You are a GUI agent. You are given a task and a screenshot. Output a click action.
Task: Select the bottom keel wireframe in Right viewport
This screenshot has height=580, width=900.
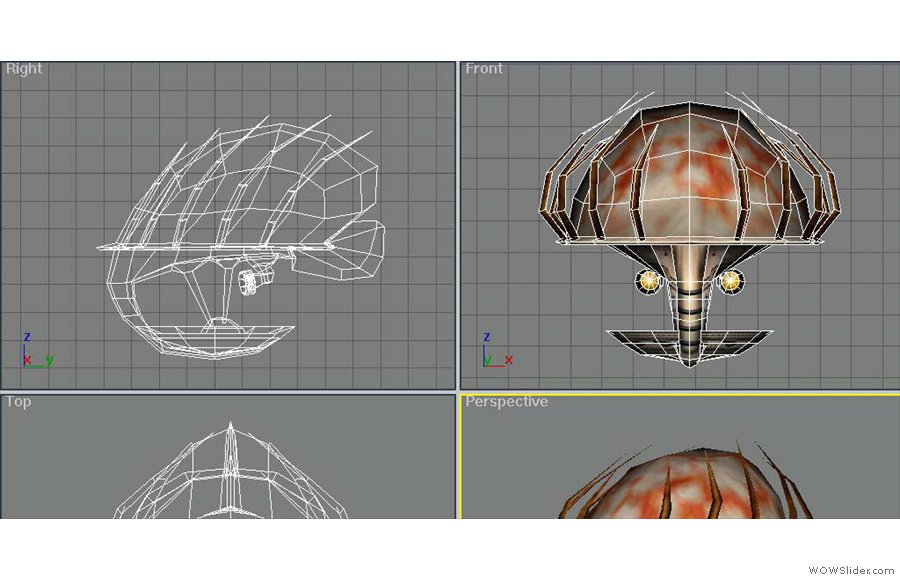218,340
